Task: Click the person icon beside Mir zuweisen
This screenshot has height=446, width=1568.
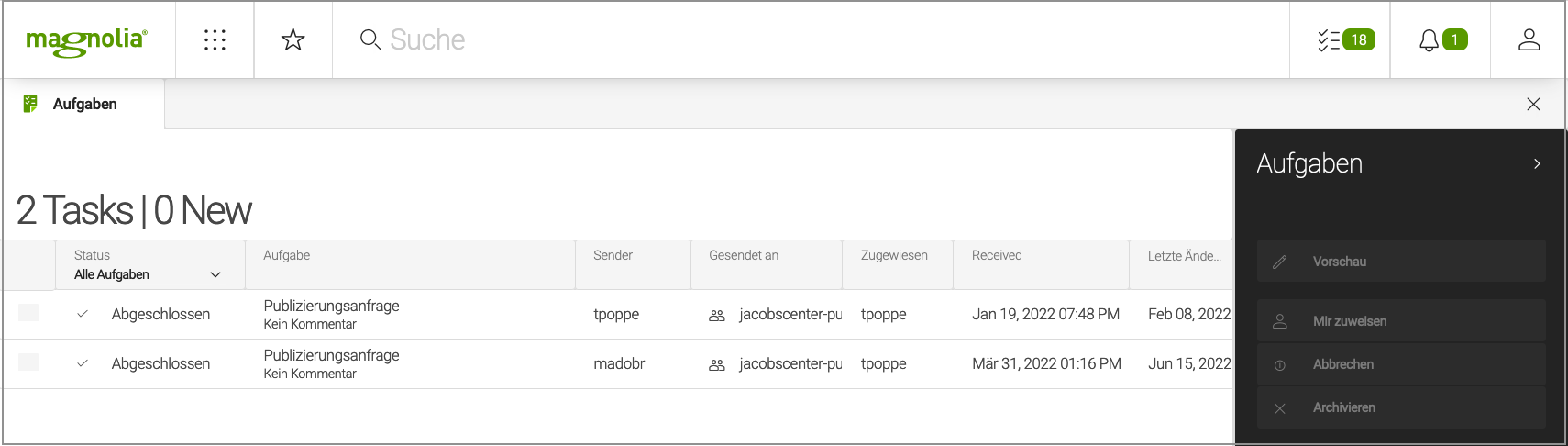Action: tap(1280, 321)
